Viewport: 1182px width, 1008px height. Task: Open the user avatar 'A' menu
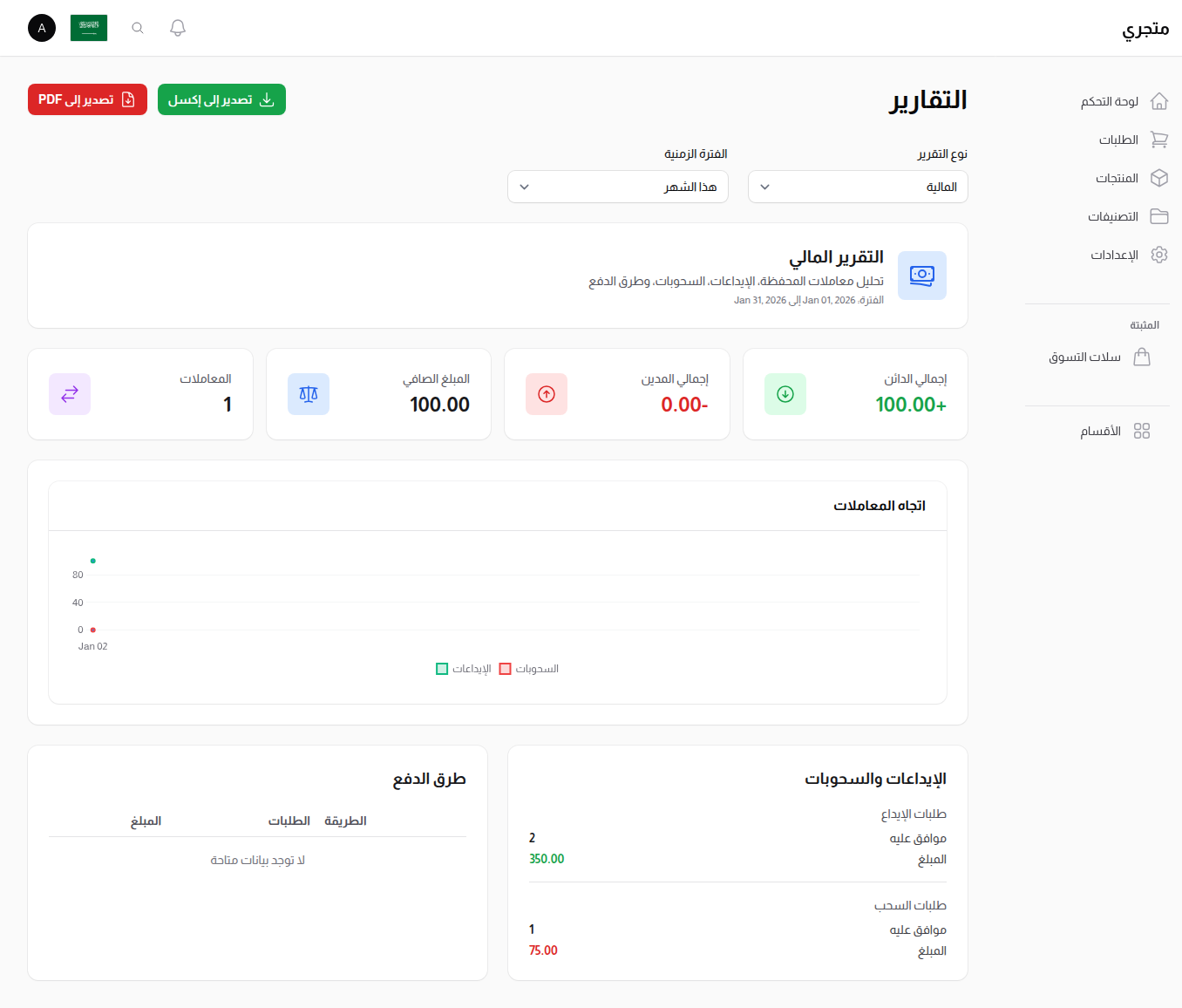coord(42,28)
